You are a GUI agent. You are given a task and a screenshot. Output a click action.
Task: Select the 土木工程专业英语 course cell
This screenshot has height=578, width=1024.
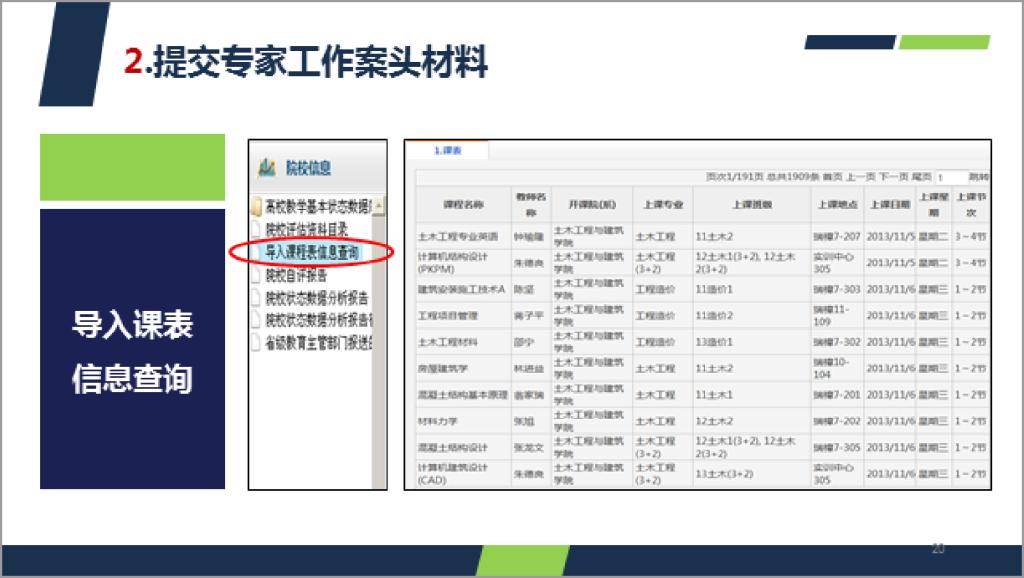point(463,236)
